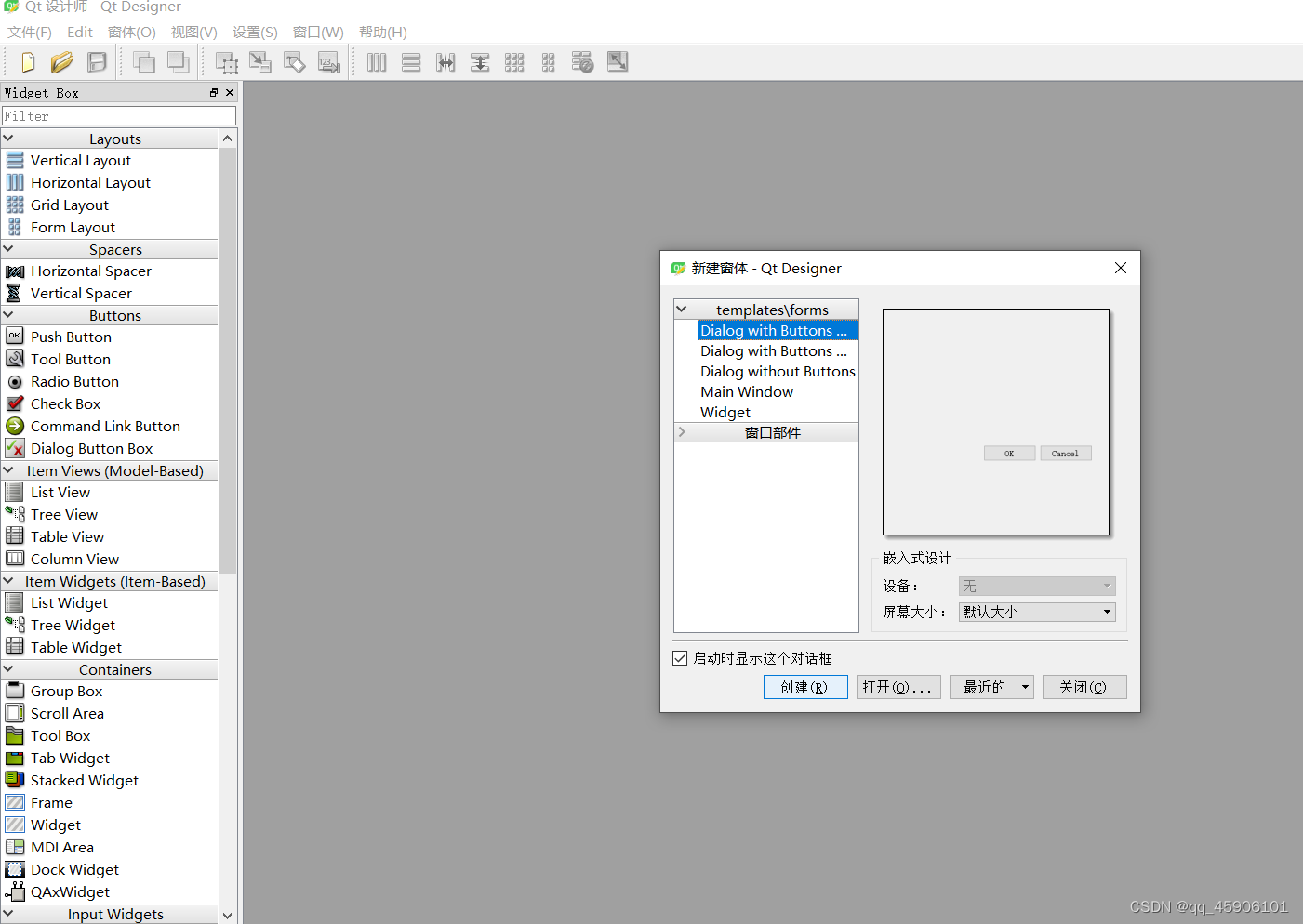This screenshot has height=924, width=1303.
Task: Click the Lay Out Horizontally toolbar icon
Action: click(x=377, y=62)
